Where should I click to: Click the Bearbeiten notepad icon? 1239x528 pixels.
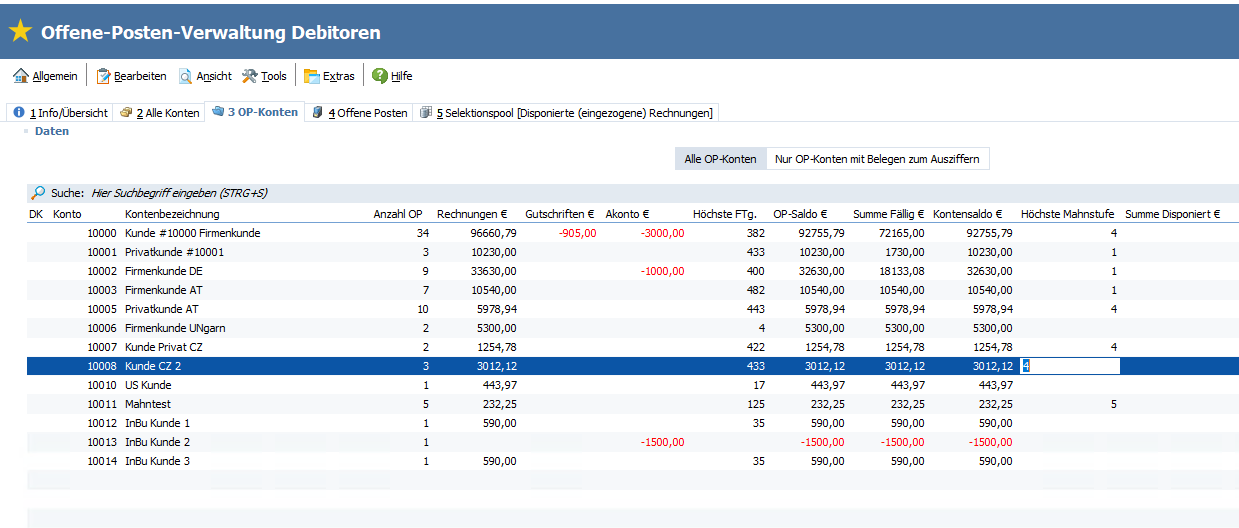tap(103, 76)
